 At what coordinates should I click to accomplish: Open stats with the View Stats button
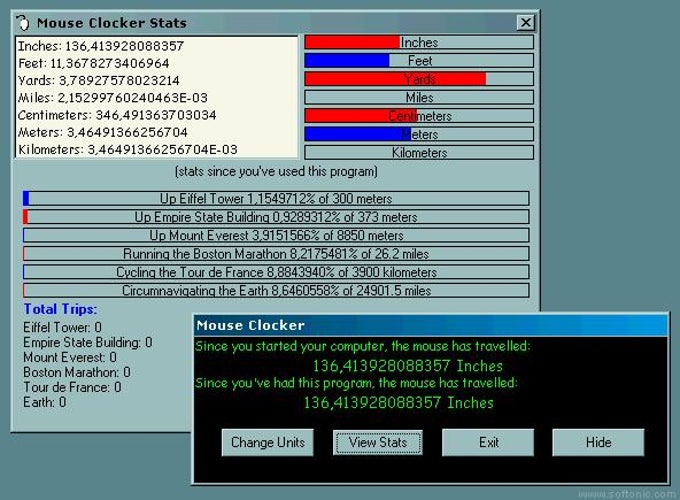point(378,442)
